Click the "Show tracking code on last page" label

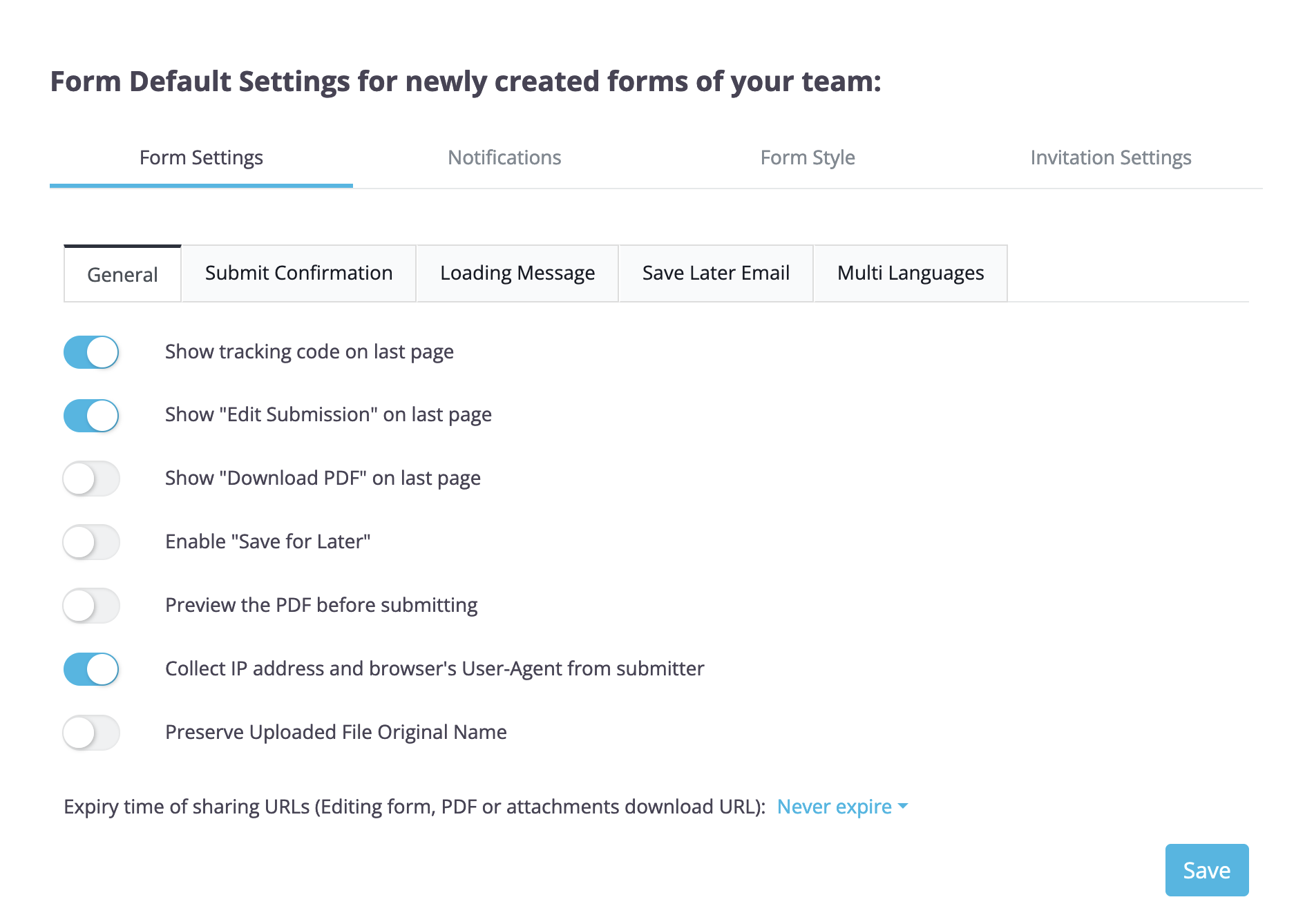tap(309, 352)
